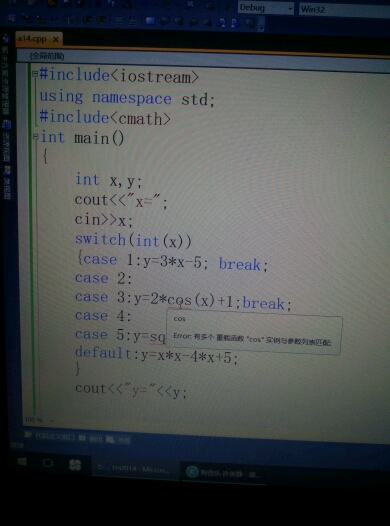Open the four-leaf clover taskbar app
The width and height of the screenshot is (390, 526).
[75, 465]
